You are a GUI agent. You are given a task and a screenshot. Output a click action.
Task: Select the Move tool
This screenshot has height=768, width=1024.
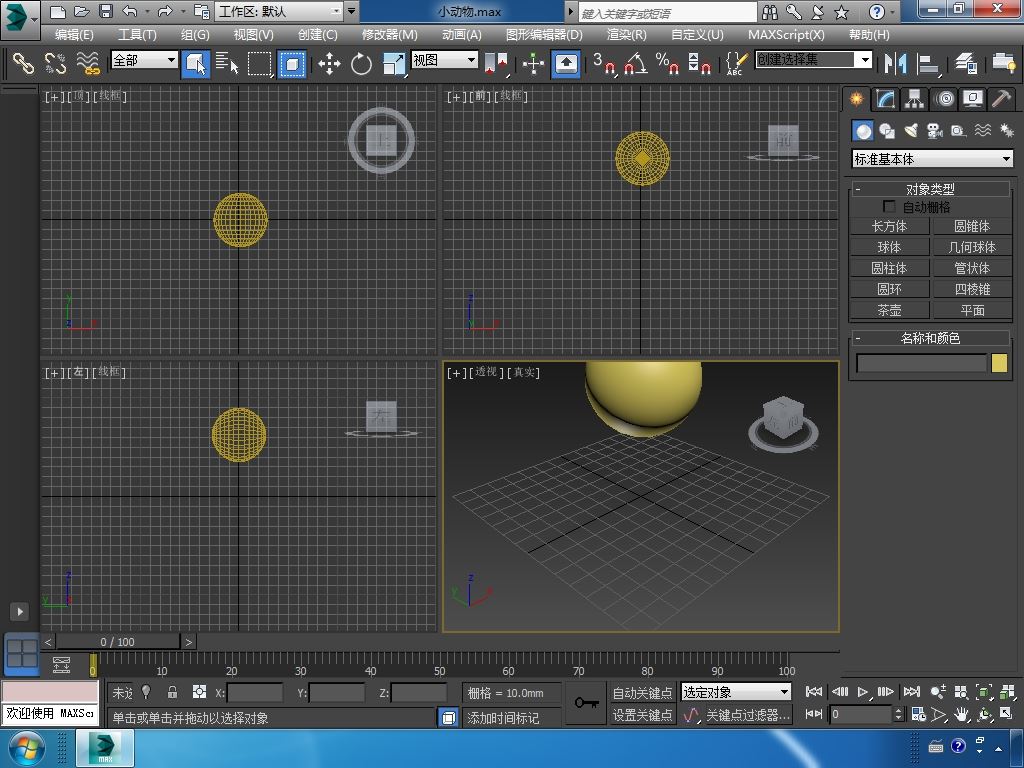point(329,63)
